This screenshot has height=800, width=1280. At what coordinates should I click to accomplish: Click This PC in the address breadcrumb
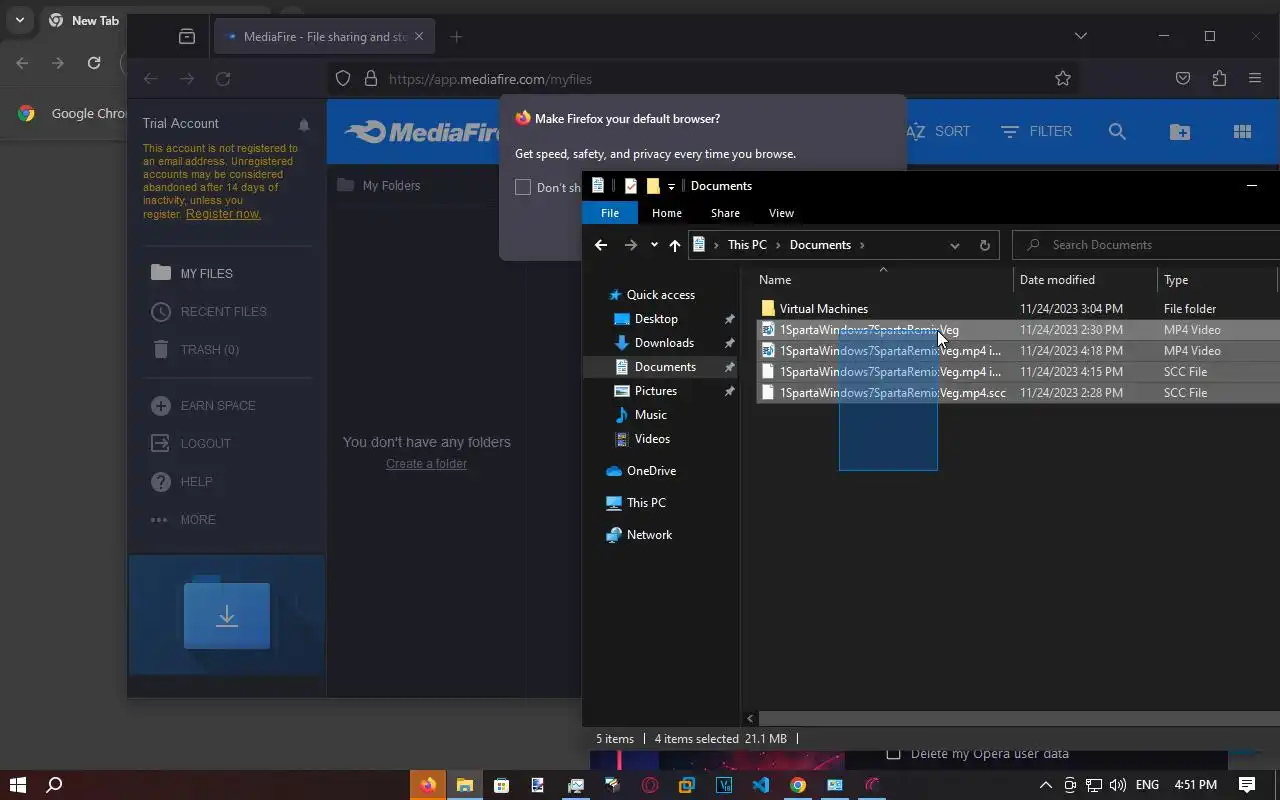coord(747,245)
